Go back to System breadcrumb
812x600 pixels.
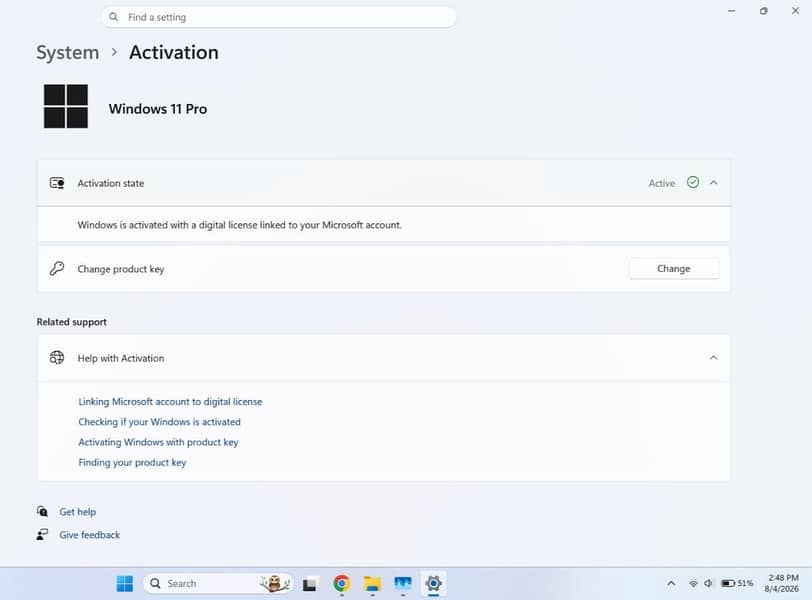point(67,52)
